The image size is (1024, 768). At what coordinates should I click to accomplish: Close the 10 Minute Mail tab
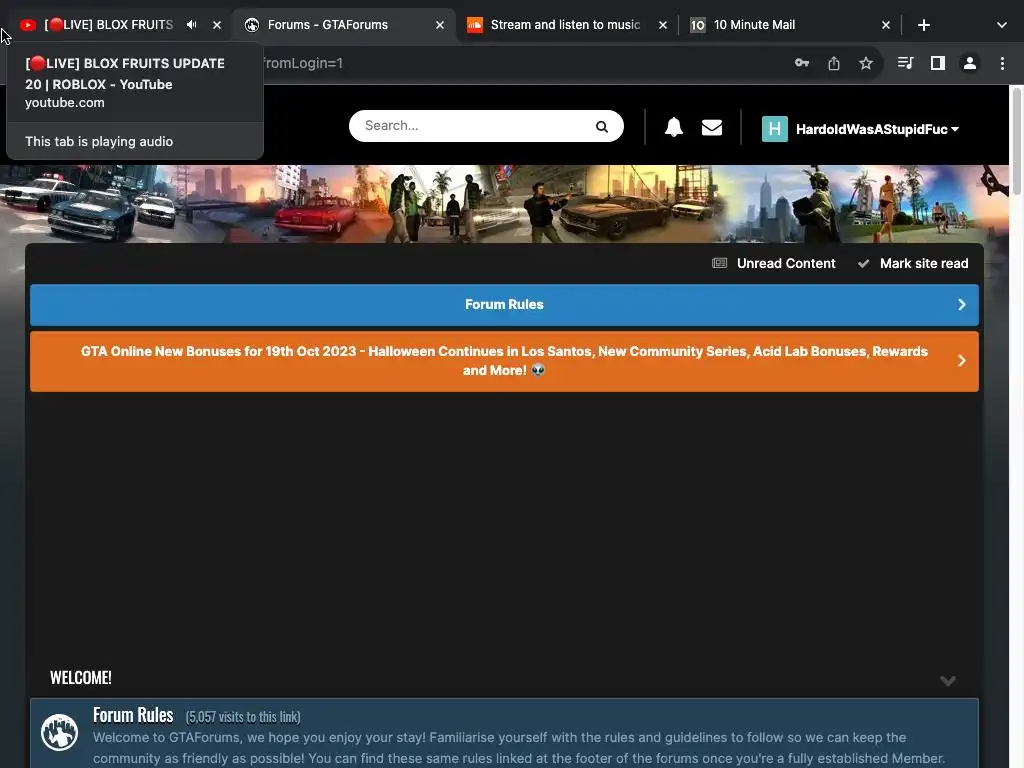tap(886, 25)
